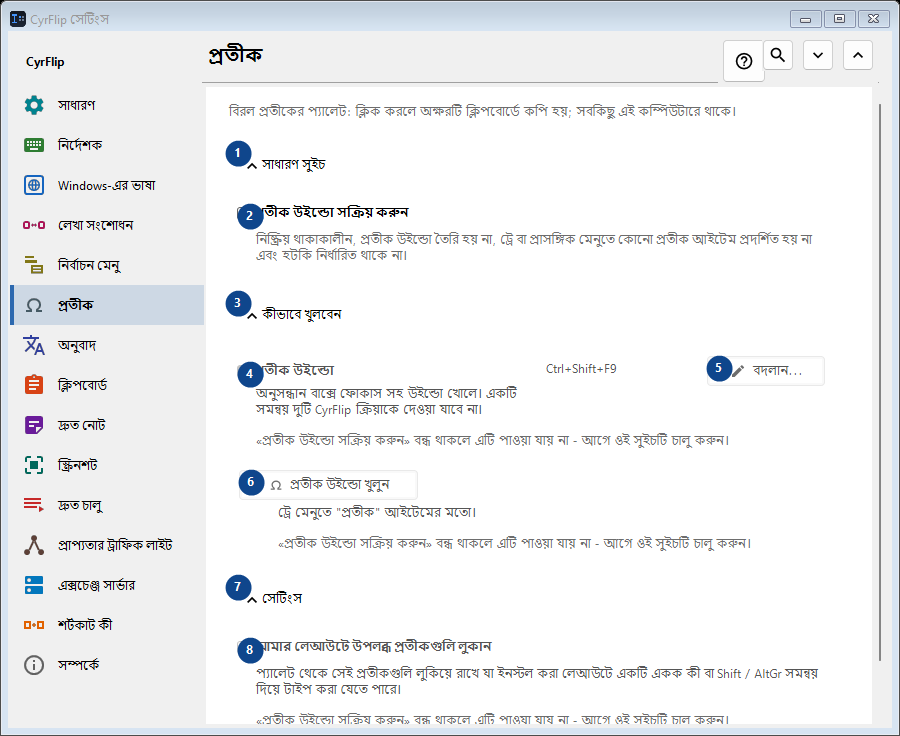
Task: Click the Ctrl+Shift+F9 shortcut text
Action: 581,369
